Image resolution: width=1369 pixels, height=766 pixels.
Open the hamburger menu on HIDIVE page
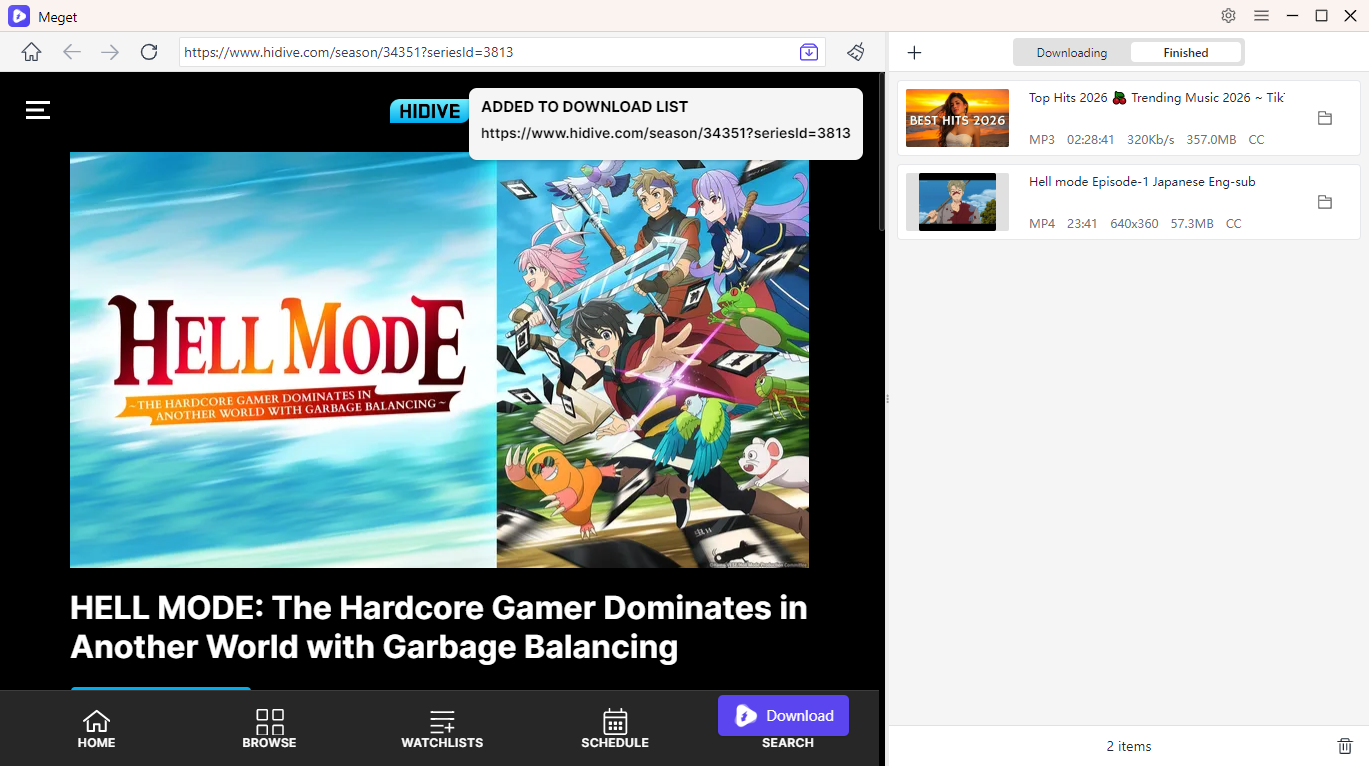coord(37,110)
